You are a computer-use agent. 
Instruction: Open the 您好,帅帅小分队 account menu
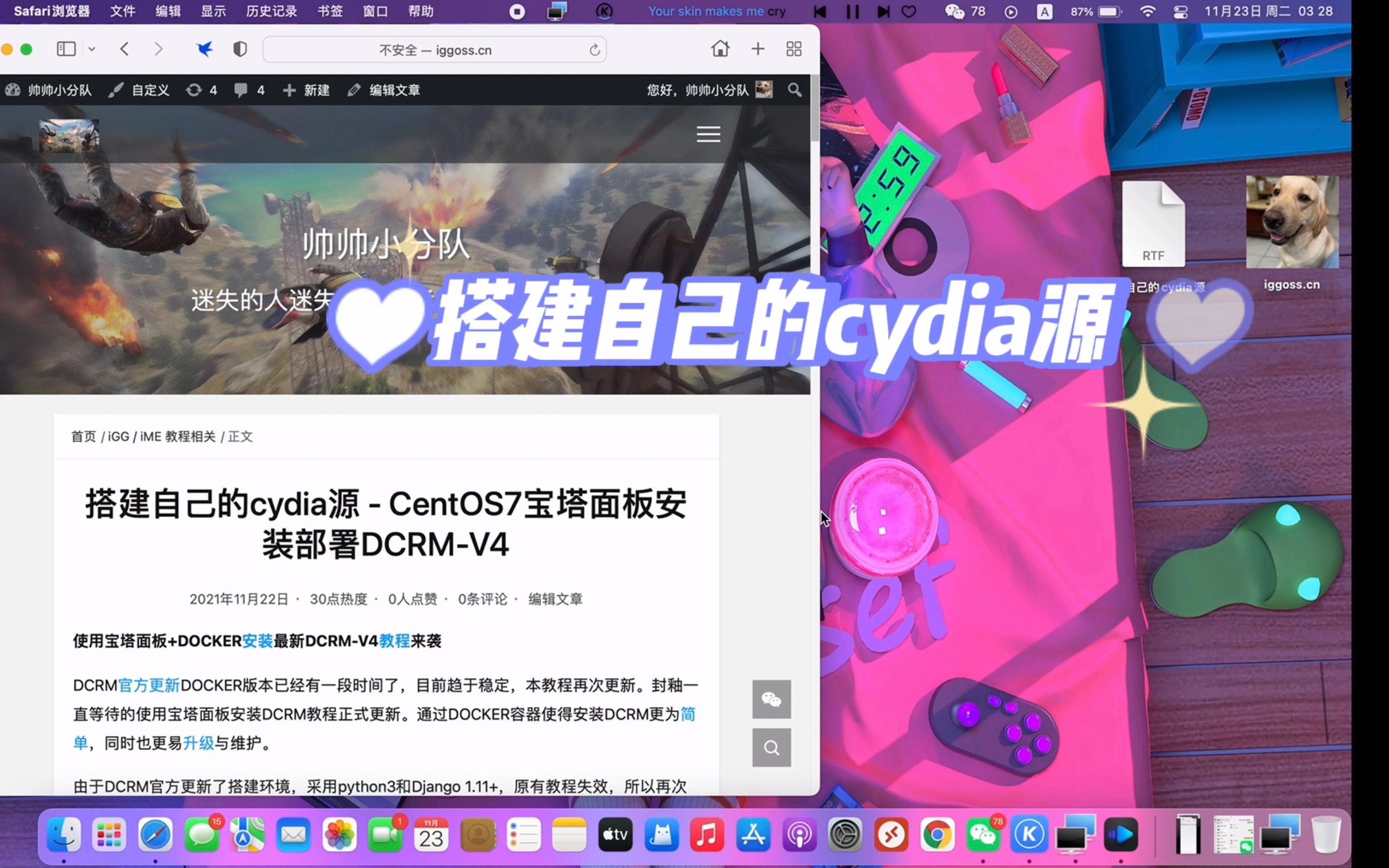(709, 90)
